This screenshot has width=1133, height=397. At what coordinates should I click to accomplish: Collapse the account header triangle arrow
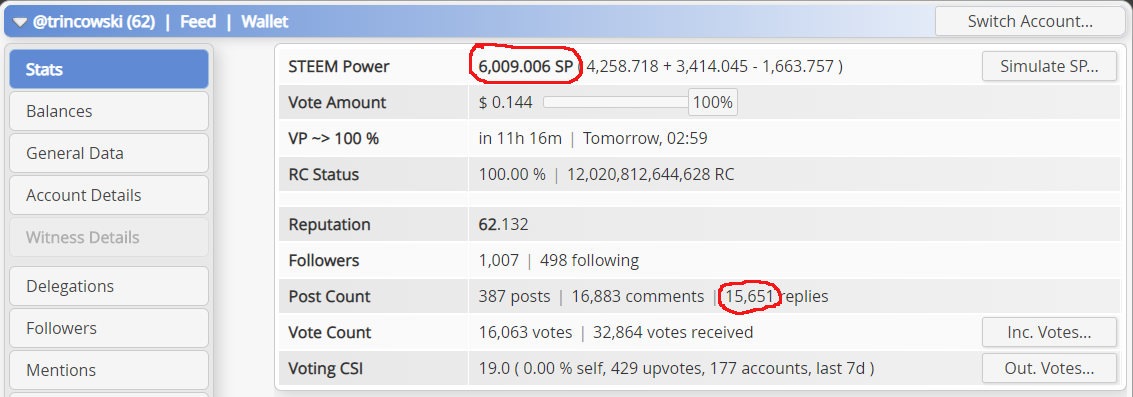click(20, 22)
